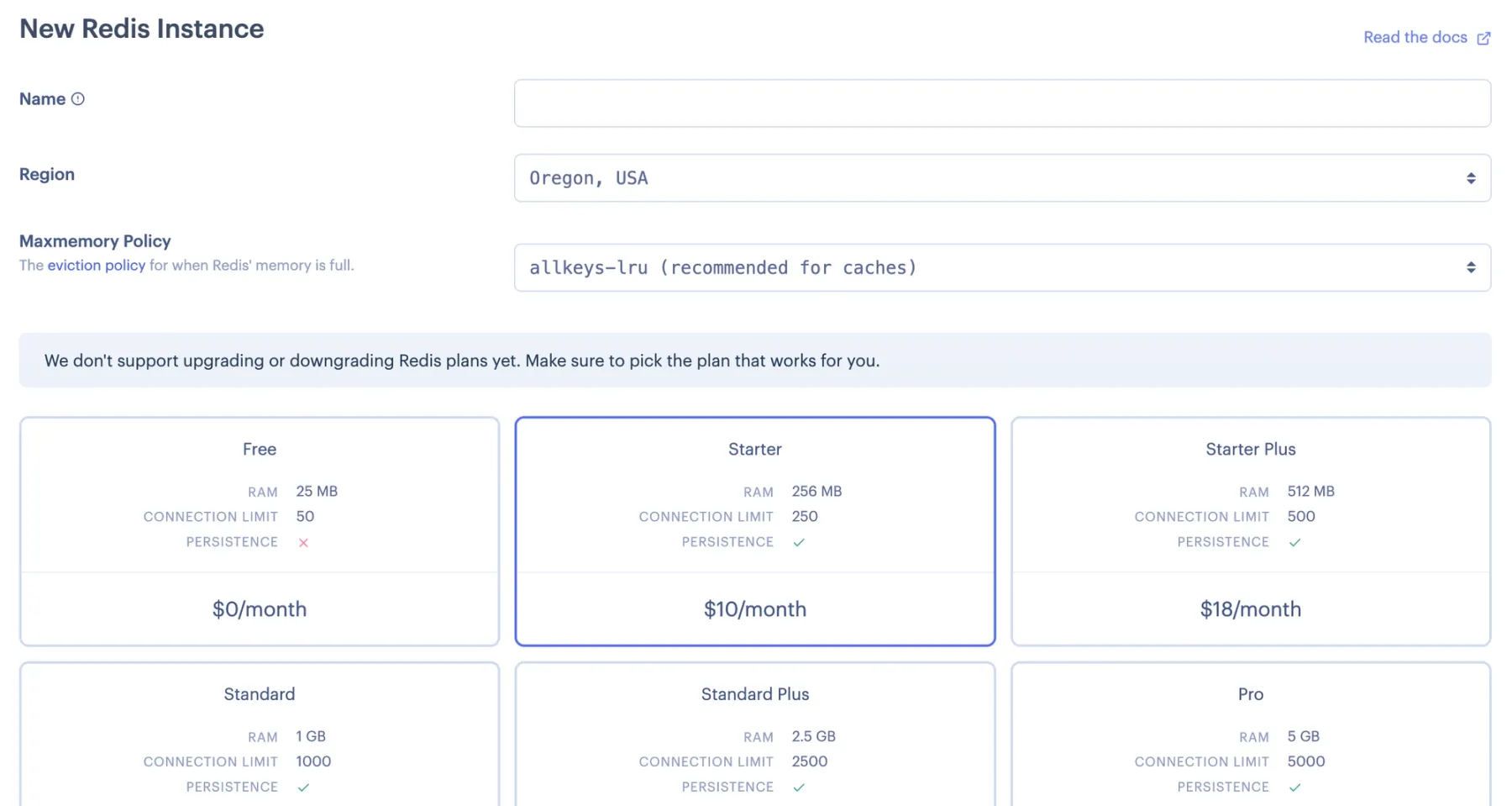Image resolution: width=1512 pixels, height=806 pixels.
Task: Click the persistence checkmark on Standard Plus plan
Action: [799, 787]
